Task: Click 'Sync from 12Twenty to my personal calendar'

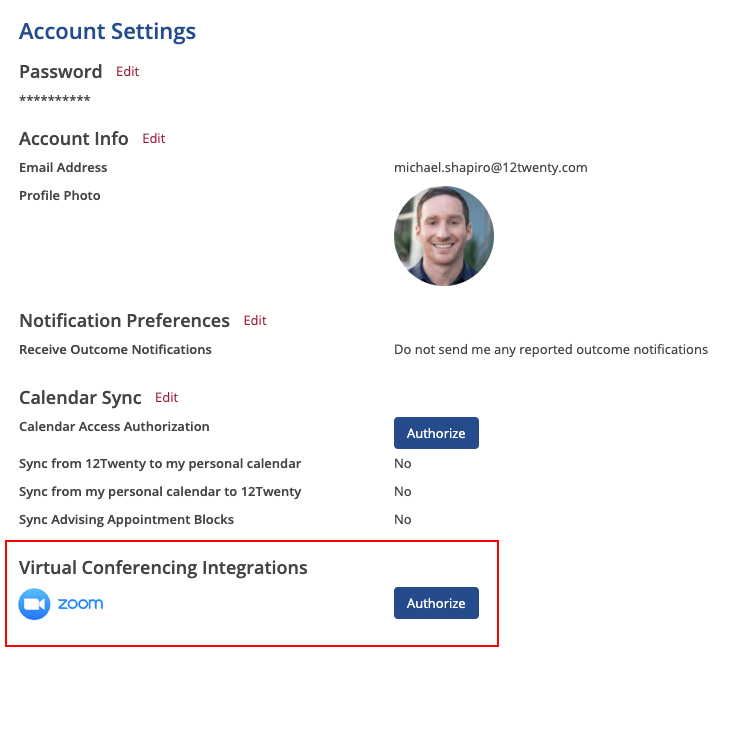Action: point(160,464)
